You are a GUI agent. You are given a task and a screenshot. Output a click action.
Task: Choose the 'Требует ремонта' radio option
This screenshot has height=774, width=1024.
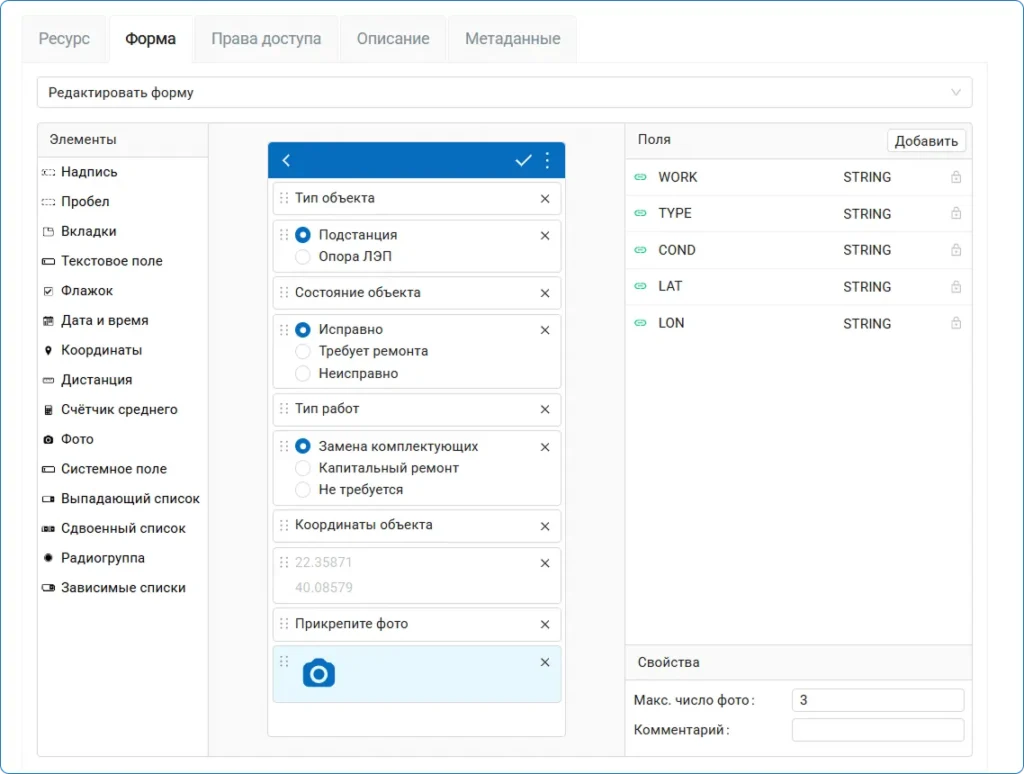[303, 351]
